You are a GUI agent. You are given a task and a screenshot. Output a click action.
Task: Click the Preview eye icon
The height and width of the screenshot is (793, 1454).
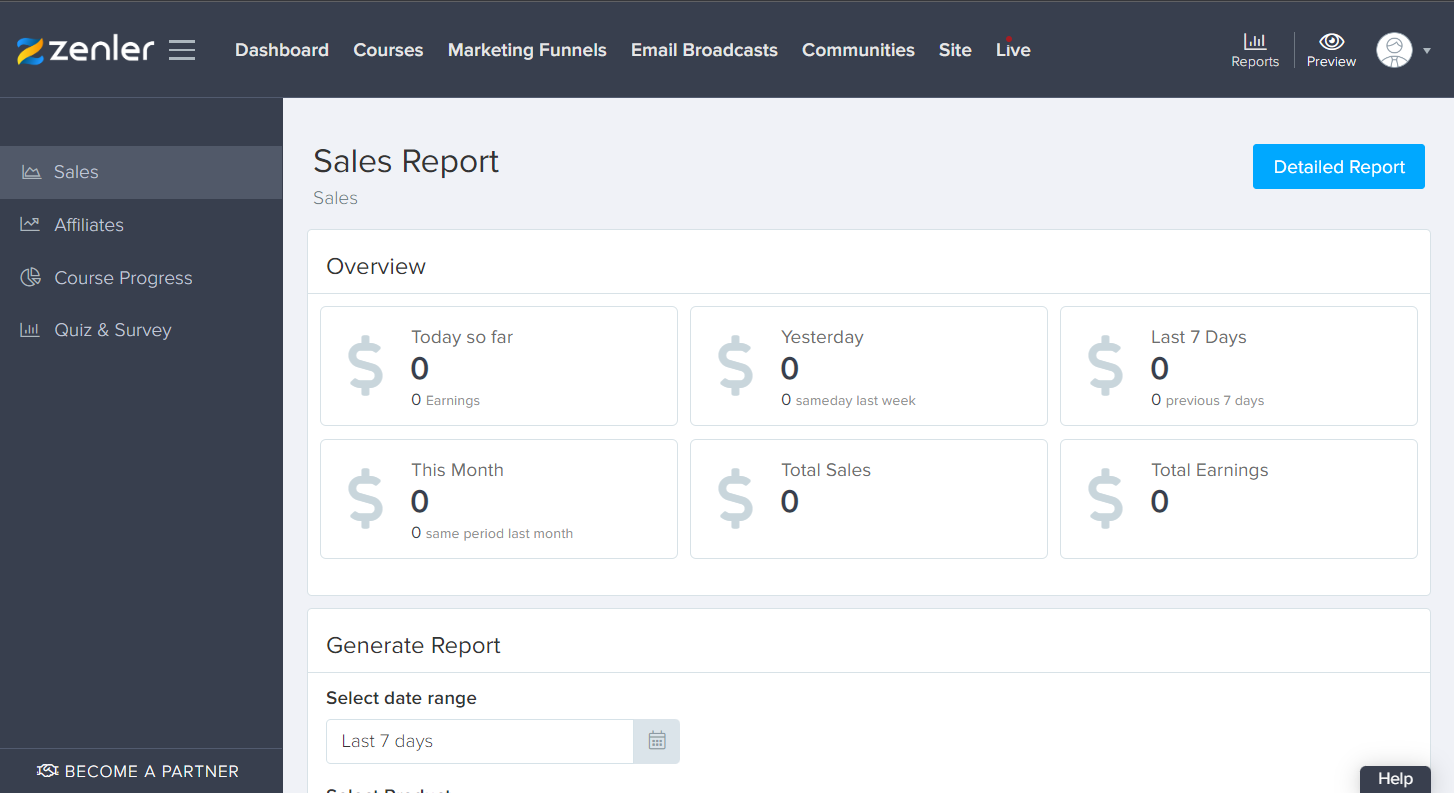click(1331, 41)
